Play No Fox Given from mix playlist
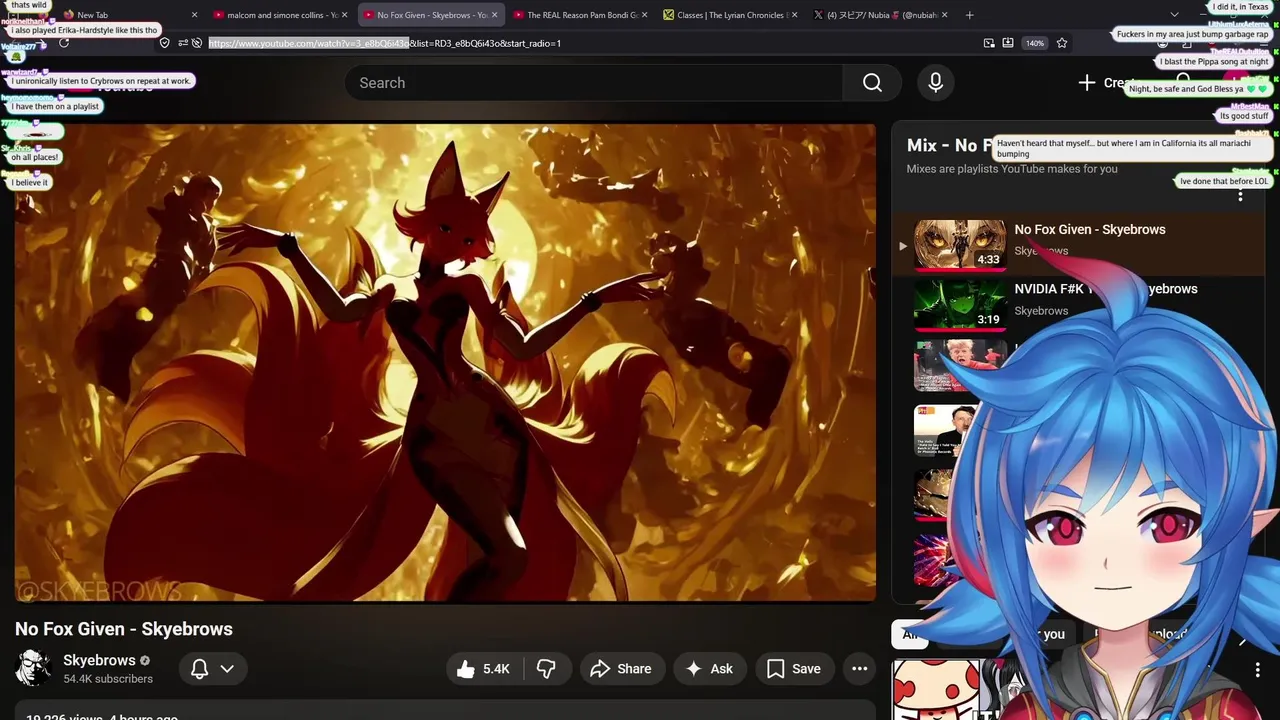The width and height of the screenshot is (1280, 720). click(960, 245)
